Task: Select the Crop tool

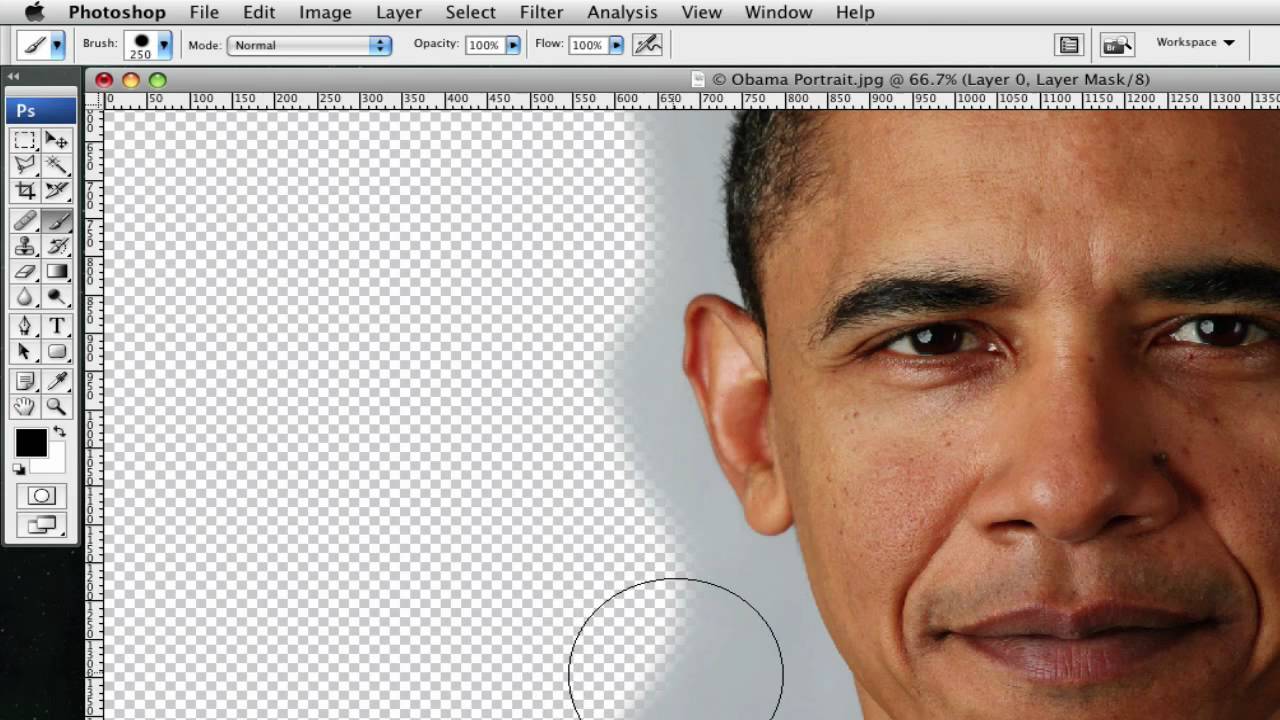Action: coord(25,190)
